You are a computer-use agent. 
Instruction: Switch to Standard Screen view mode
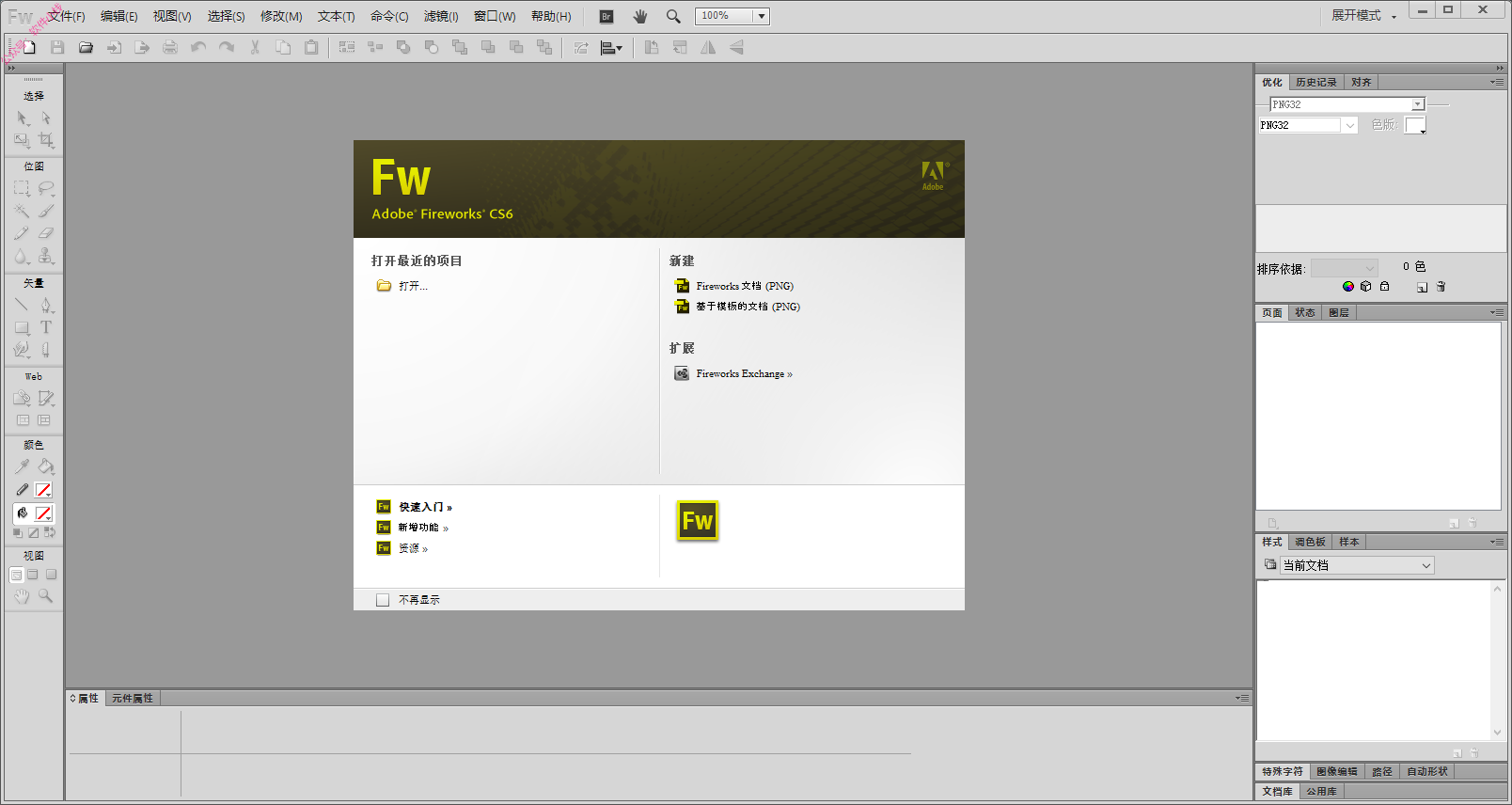coord(16,575)
